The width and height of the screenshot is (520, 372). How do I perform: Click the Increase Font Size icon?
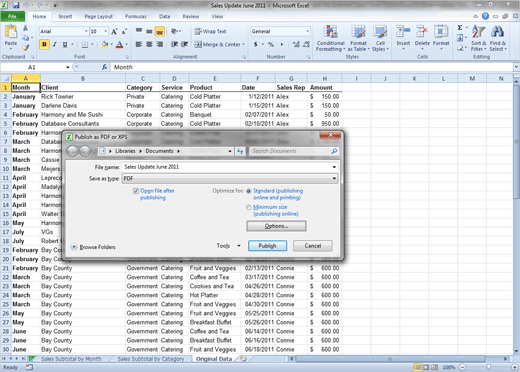114,32
